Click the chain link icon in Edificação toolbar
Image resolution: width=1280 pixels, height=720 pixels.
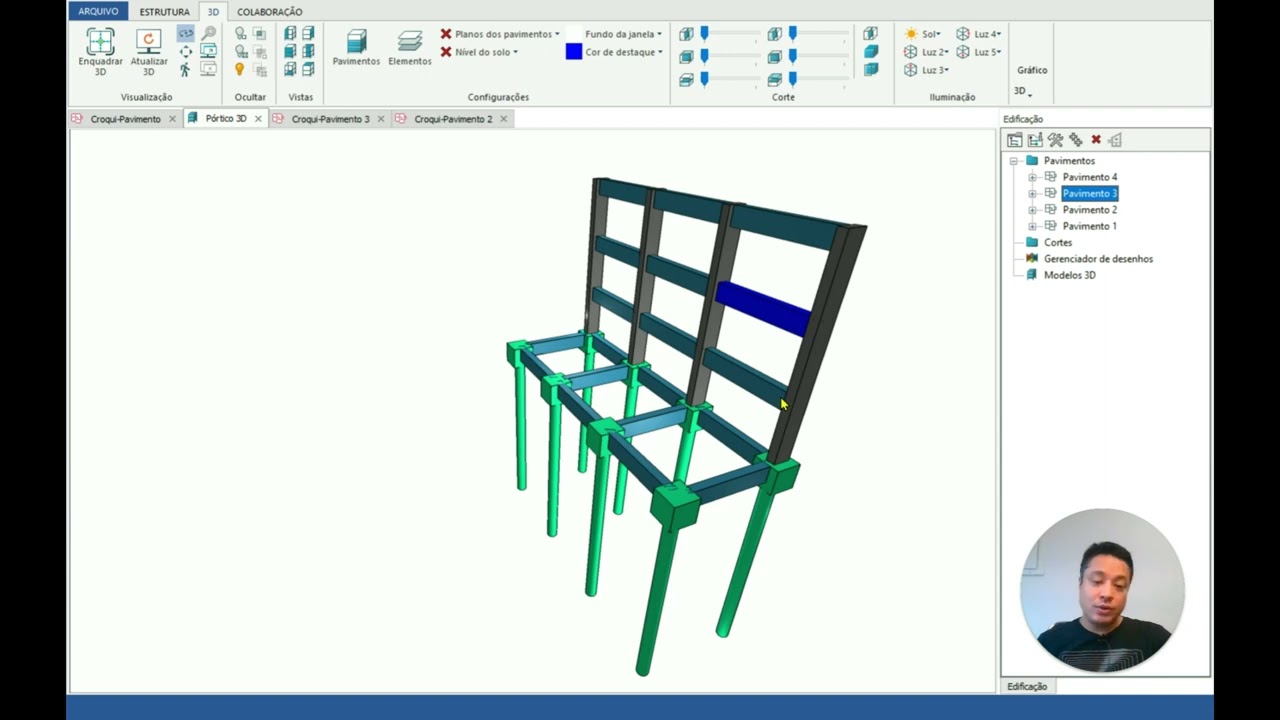[1076, 140]
